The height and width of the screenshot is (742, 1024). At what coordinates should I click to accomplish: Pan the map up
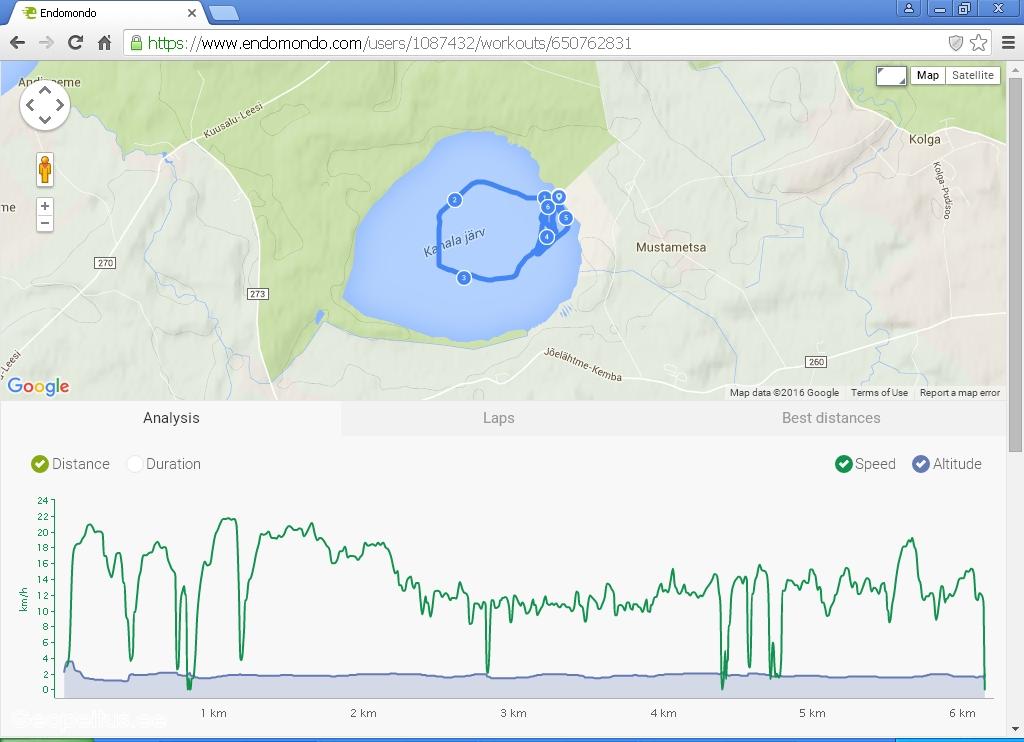coord(45,89)
